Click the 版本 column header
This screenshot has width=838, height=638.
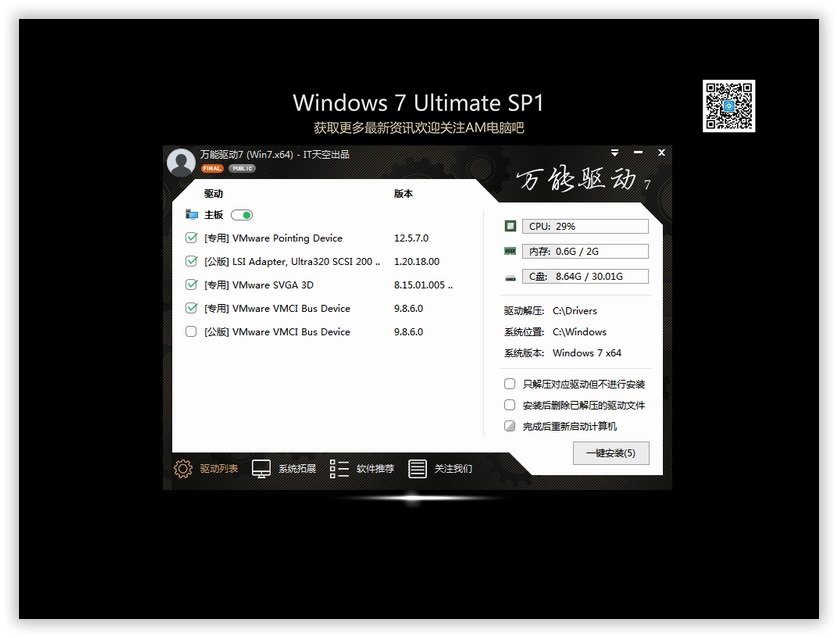tap(404, 193)
